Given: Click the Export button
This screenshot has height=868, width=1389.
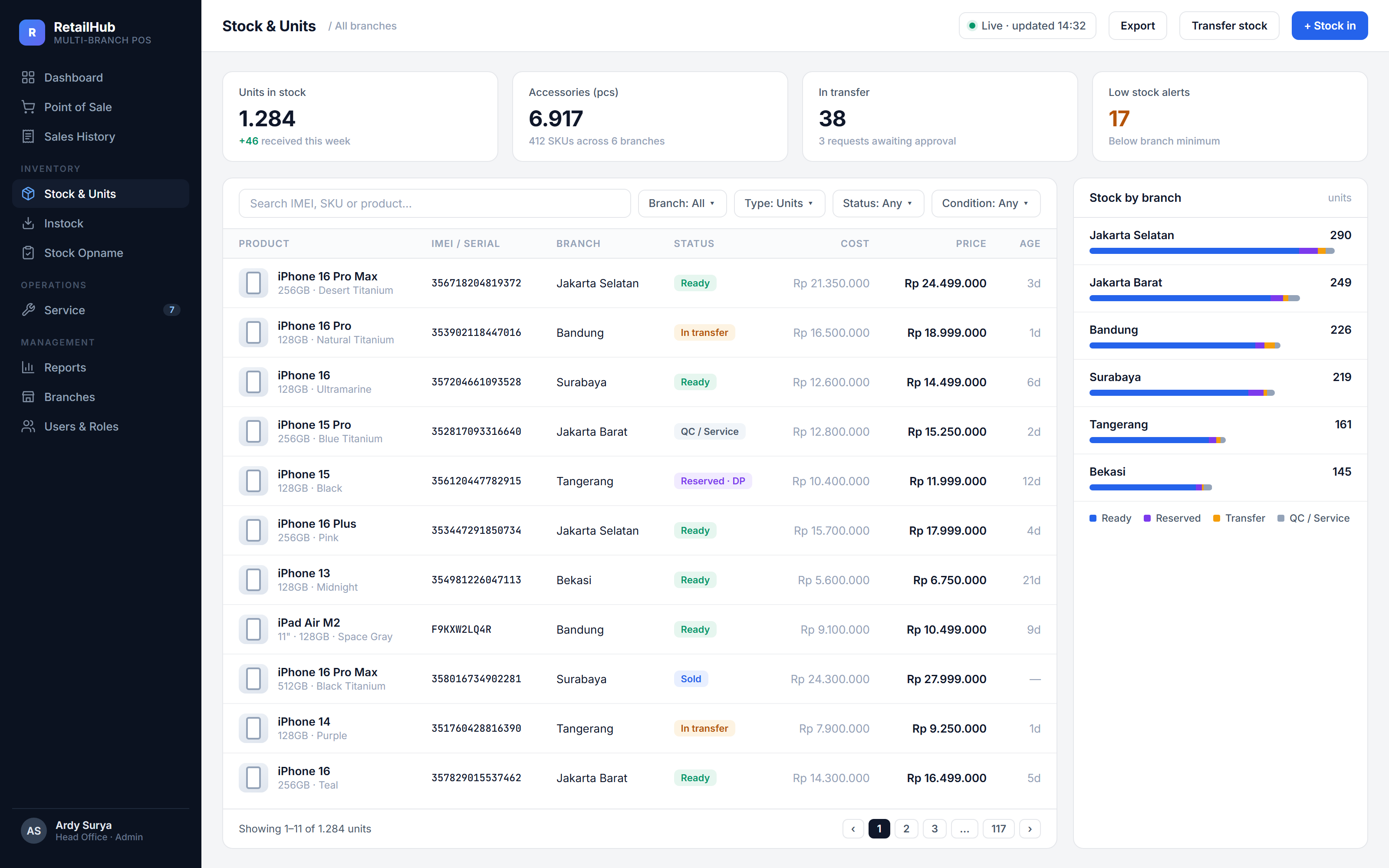Looking at the screenshot, I should pos(1137,26).
